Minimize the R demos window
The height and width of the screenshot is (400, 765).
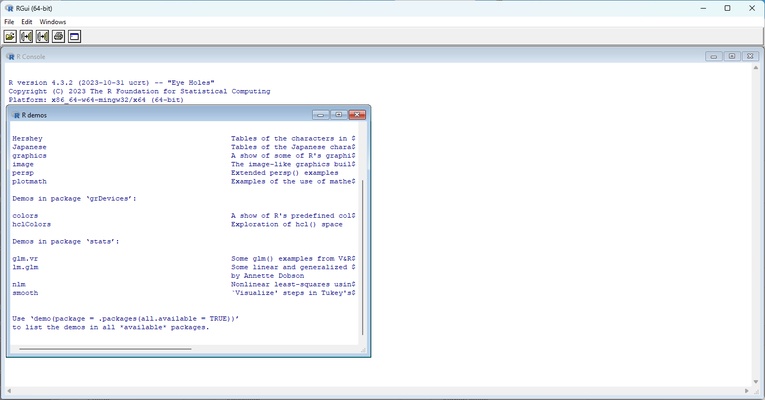[x=321, y=115]
